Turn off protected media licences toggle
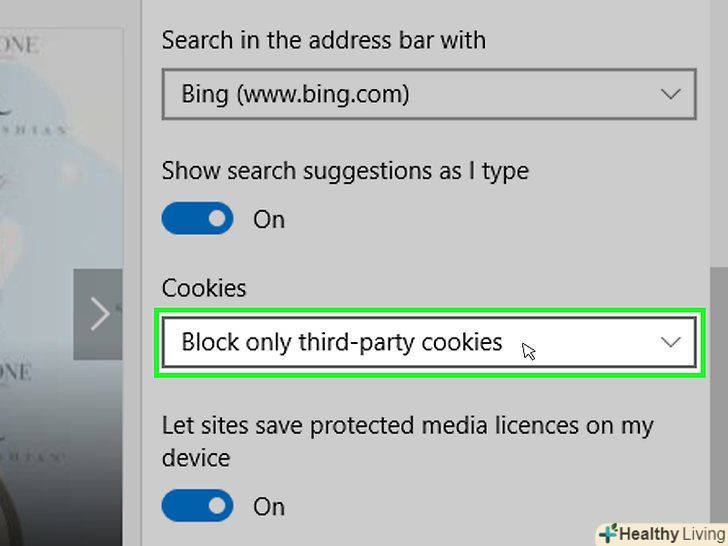The height and width of the screenshot is (546, 728). (x=197, y=506)
